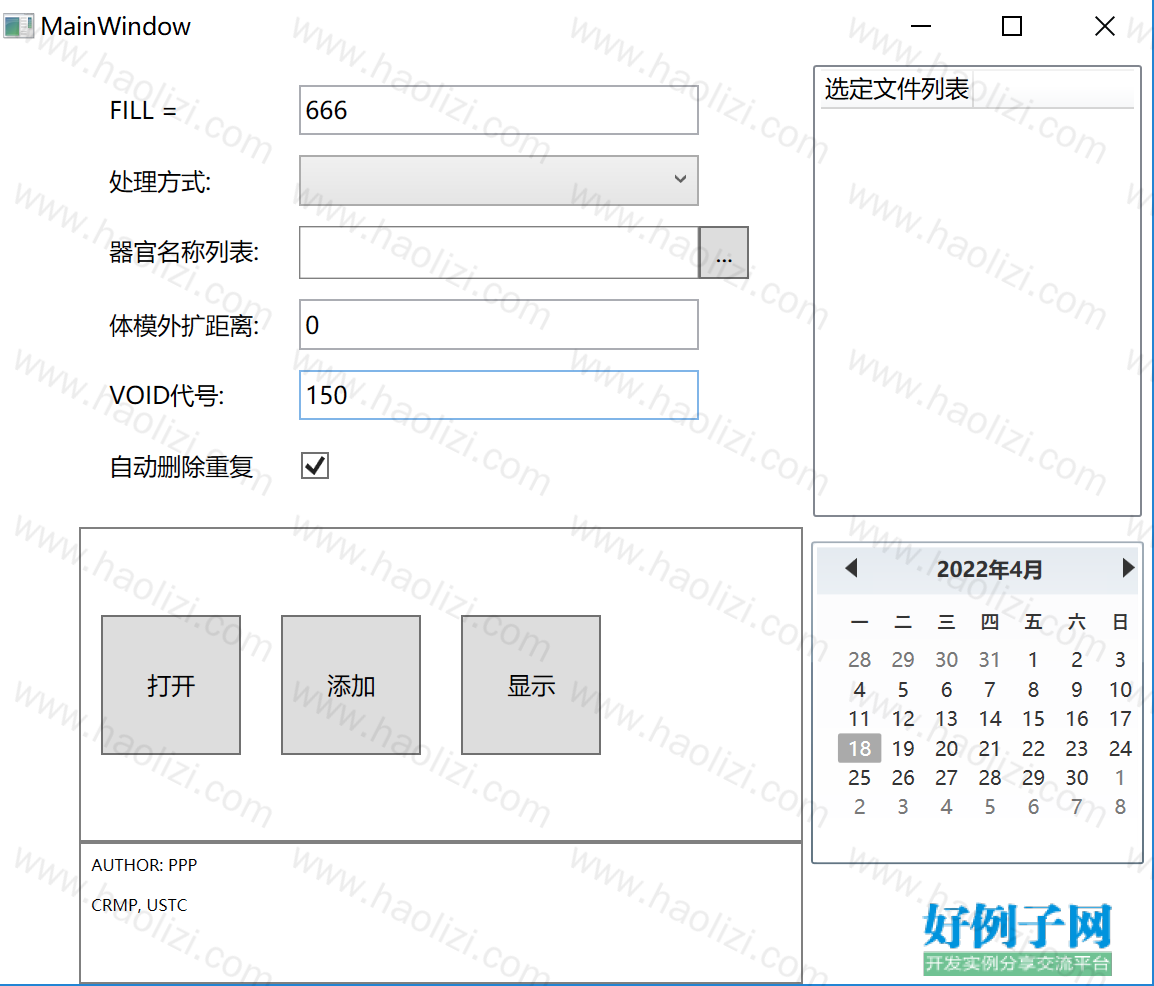Select April 12 in calendar
Viewport: 1154px width, 986px height.
(903, 719)
